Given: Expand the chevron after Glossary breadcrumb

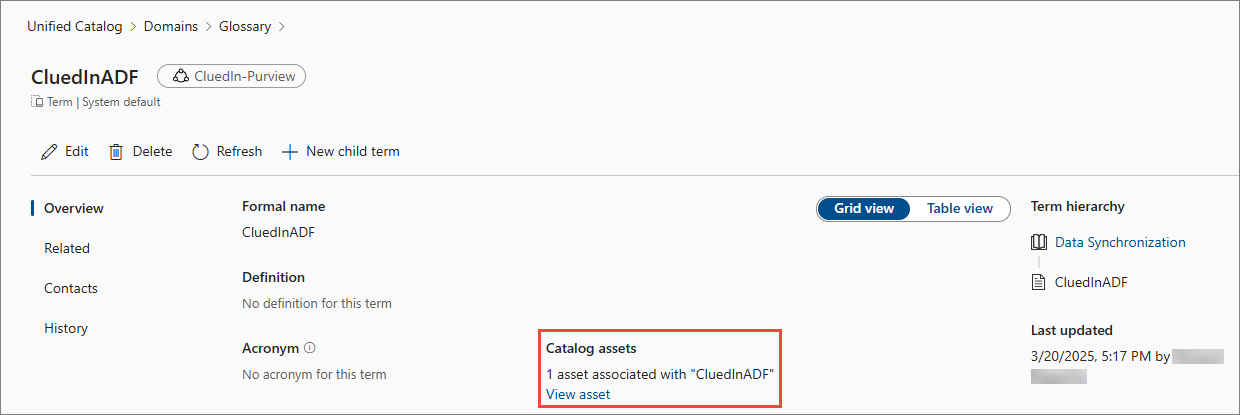Looking at the screenshot, I should [281, 27].
